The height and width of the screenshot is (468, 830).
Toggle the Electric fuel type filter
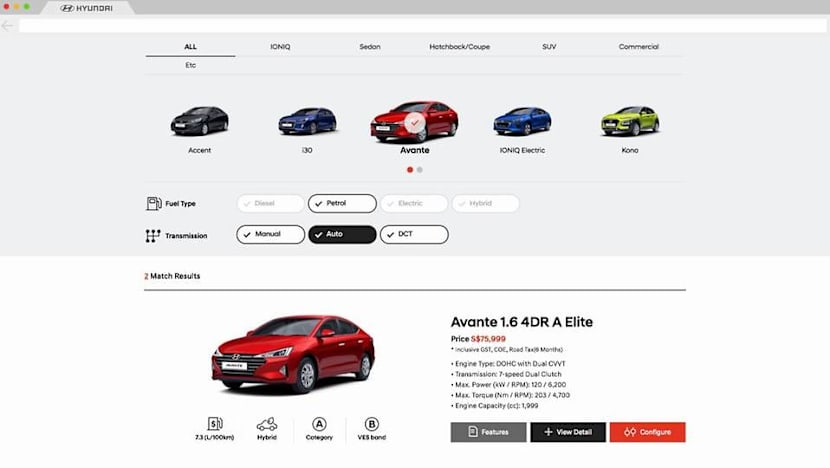pyautogui.click(x=414, y=203)
